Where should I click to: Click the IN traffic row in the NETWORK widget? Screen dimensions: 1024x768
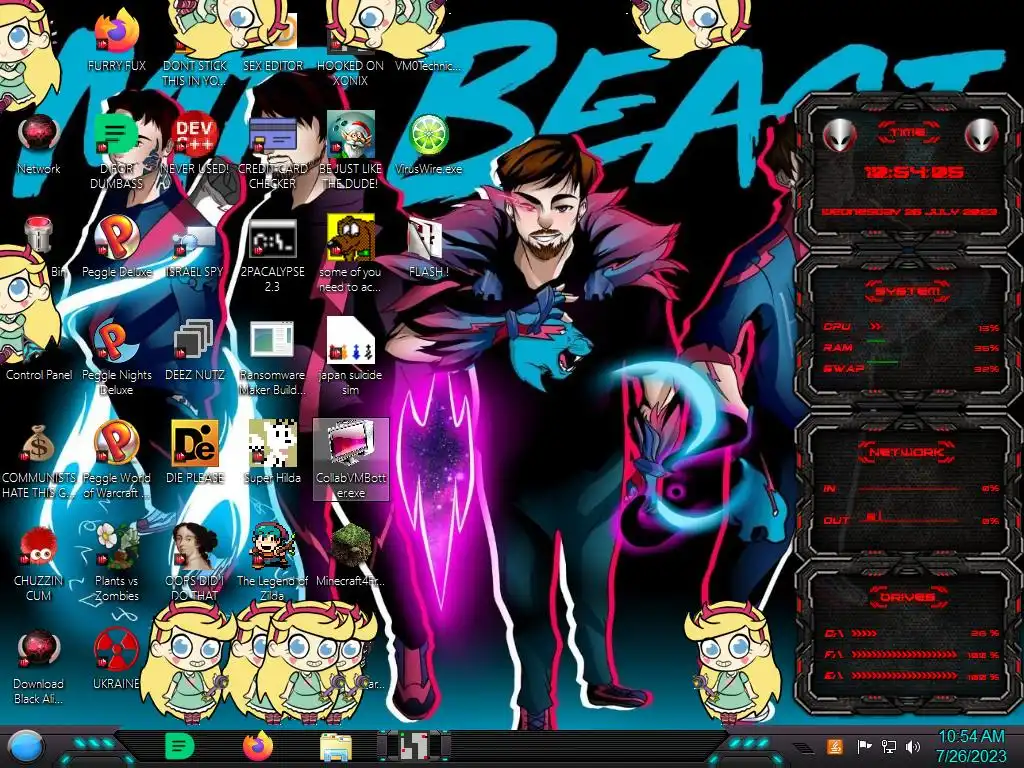click(910, 488)
